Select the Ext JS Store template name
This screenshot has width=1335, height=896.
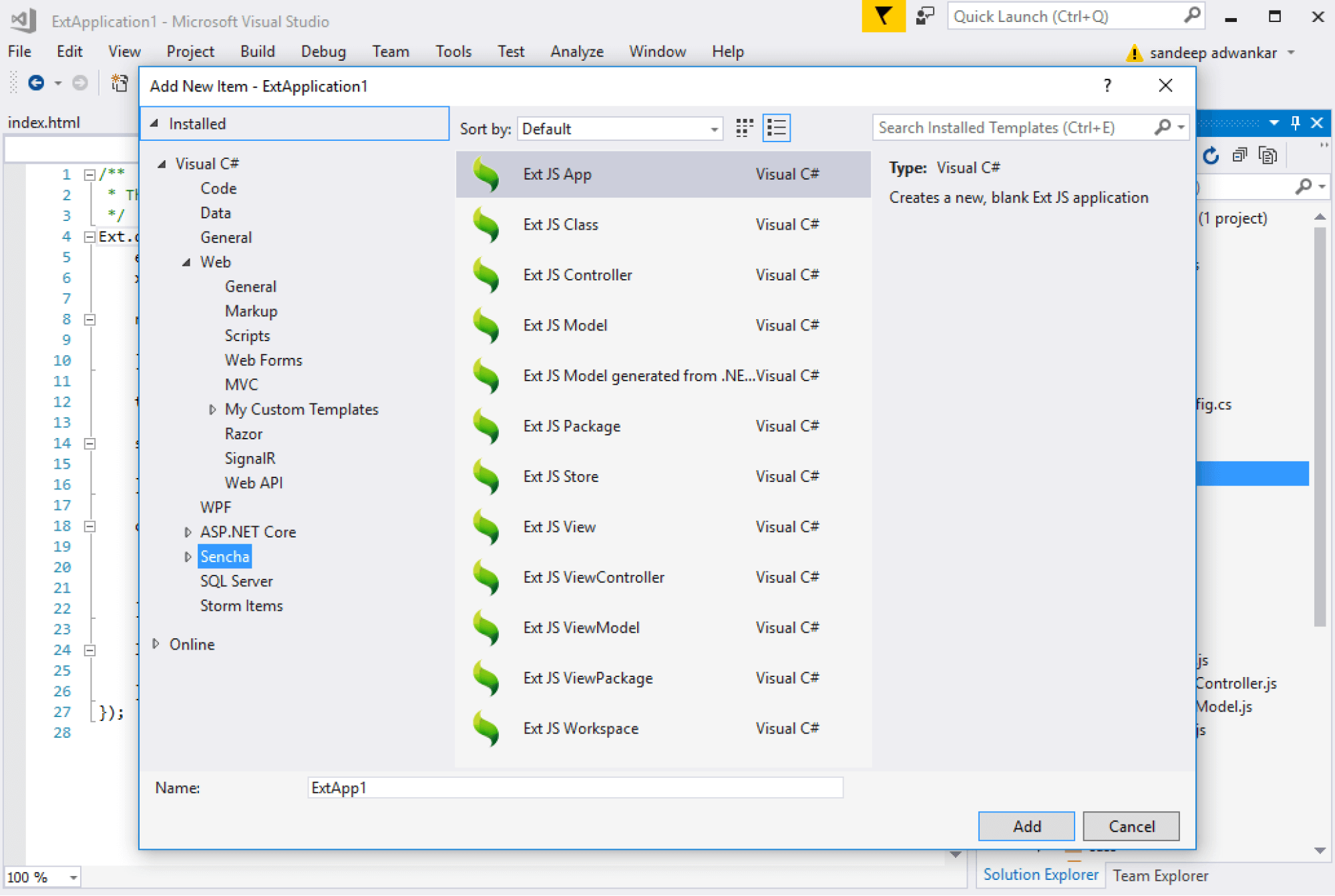[x=560, y=477]
